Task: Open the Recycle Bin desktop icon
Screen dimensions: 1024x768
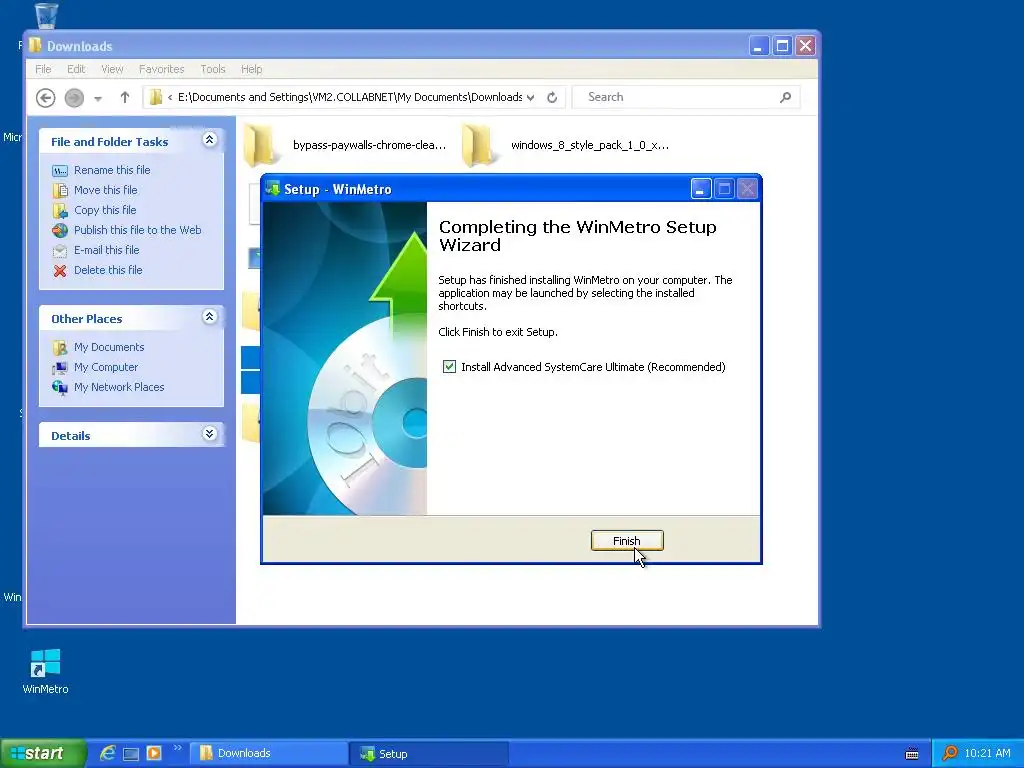Action: click(x=46, y=15)
